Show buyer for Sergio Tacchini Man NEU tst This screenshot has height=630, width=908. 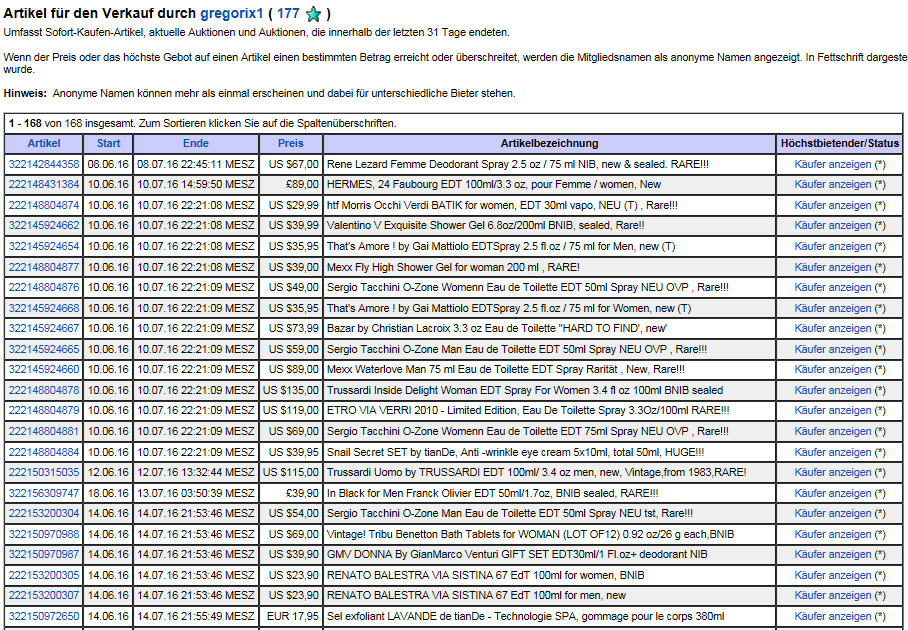click(833, 514)
